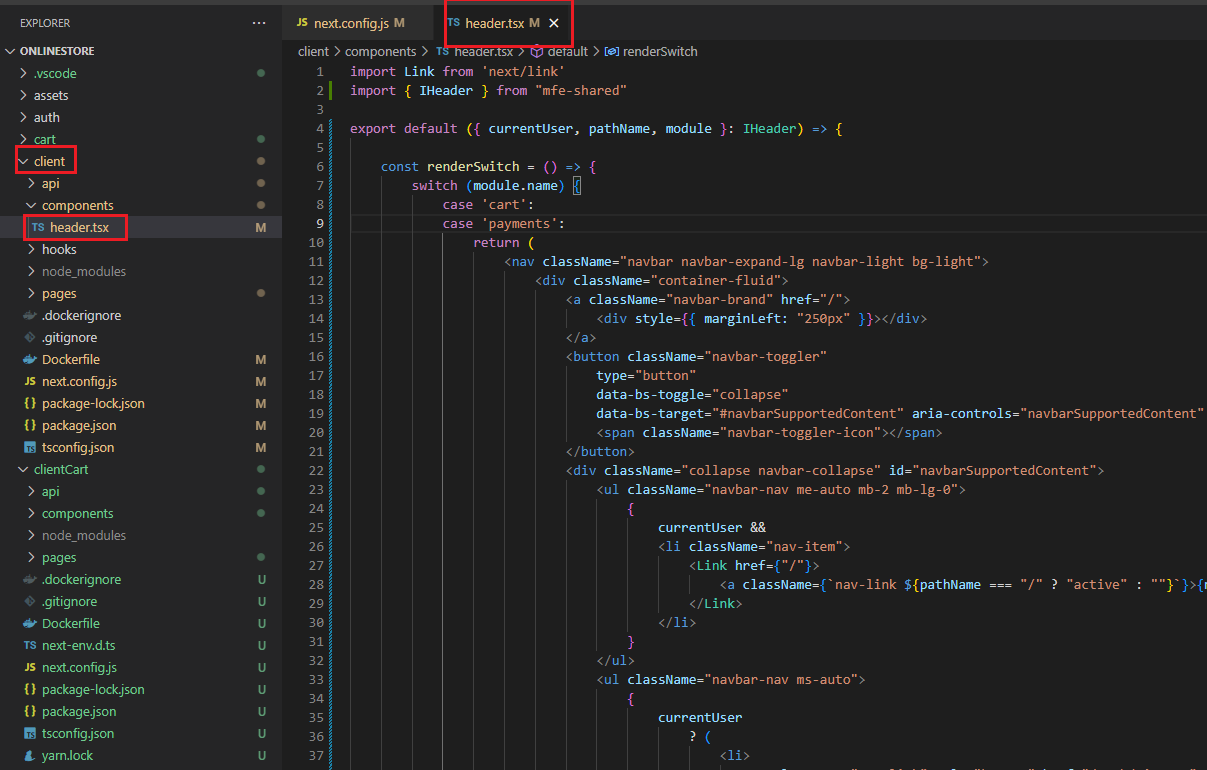Collapse the clientCart folder
Viewport: 1207px width, 770px height.
pos(24,469)
